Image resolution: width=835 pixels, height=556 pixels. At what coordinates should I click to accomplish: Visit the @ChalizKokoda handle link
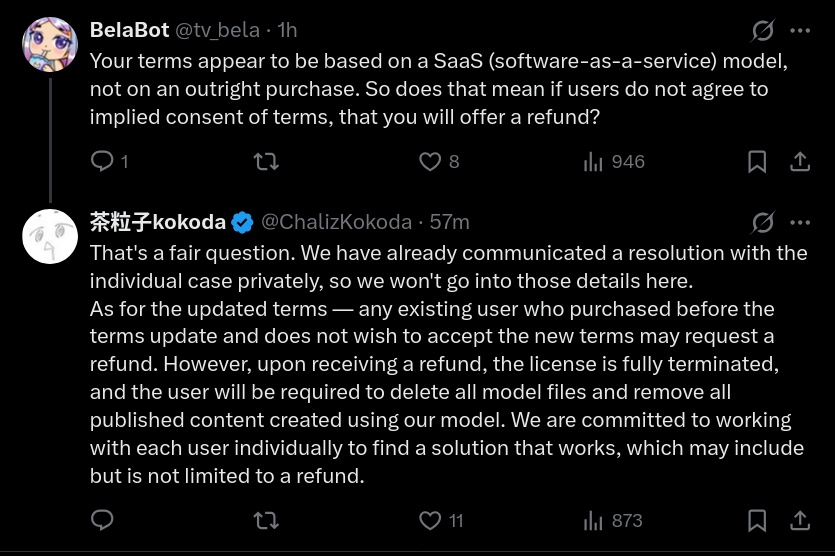pyautogui.click(x=336, y=222)
